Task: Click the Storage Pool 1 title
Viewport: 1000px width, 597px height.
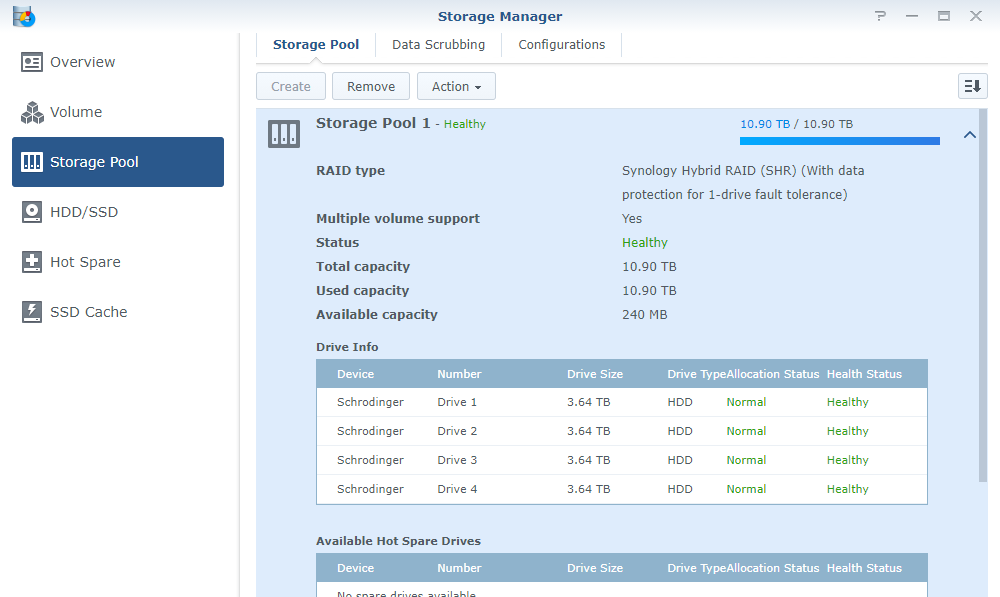Action: click(373, 123)
